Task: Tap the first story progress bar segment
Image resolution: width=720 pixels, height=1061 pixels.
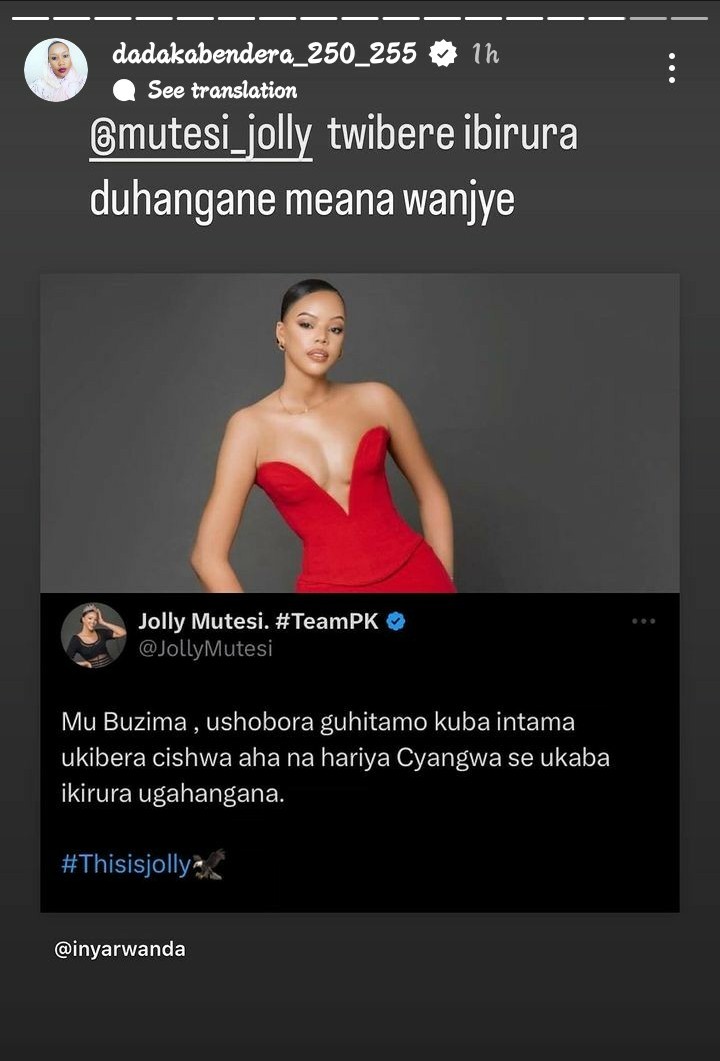Action: point(30,18)
